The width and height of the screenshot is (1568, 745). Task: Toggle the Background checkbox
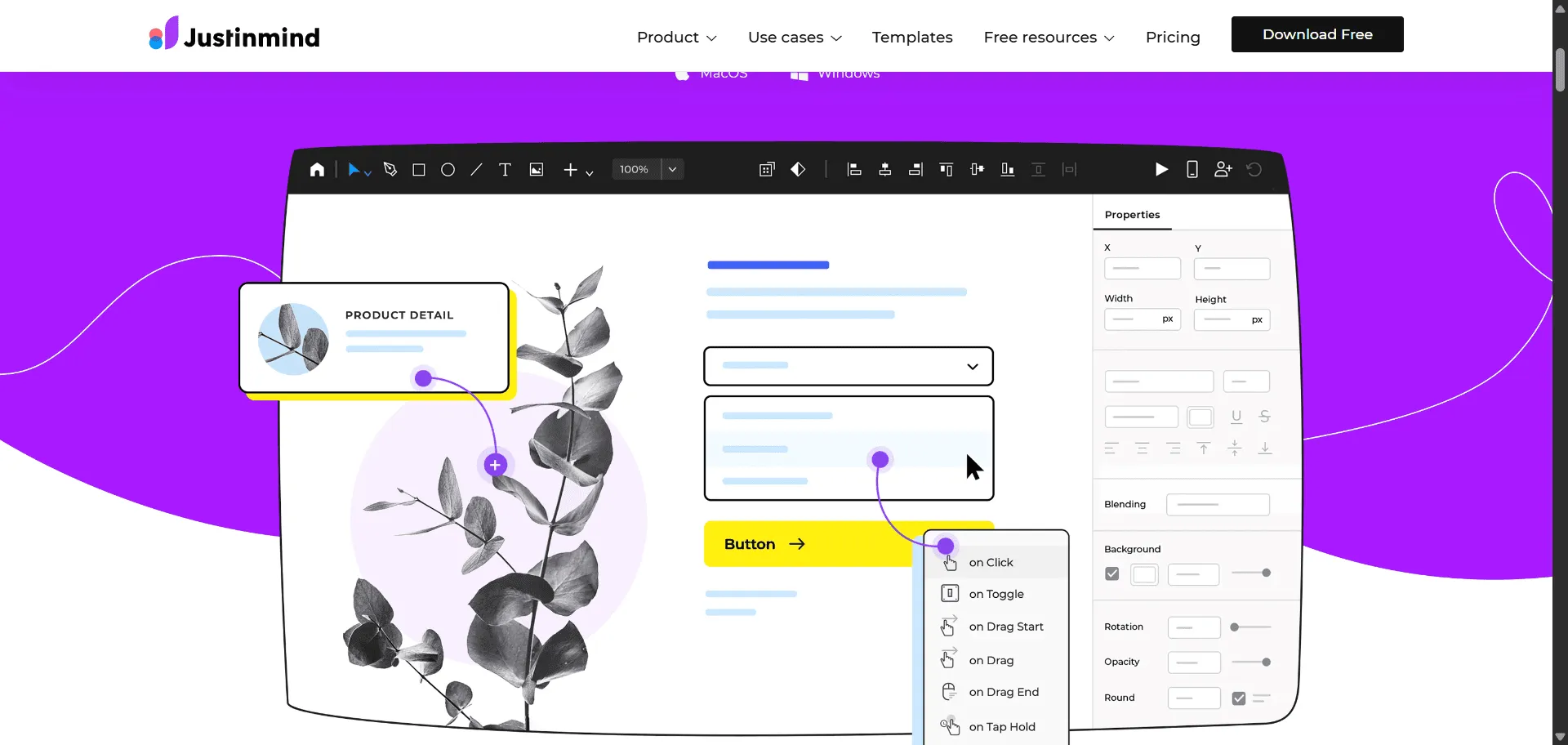pos(1111,573)
